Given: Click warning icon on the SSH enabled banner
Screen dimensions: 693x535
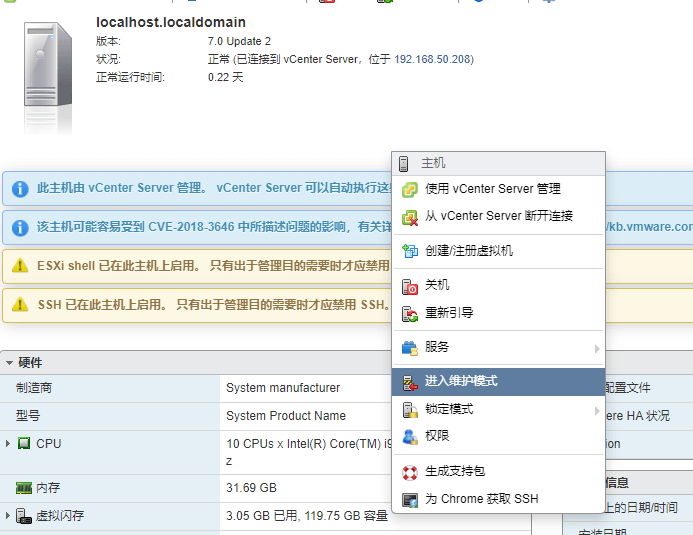Looking at the screenshot, I should tap(20, 305).
